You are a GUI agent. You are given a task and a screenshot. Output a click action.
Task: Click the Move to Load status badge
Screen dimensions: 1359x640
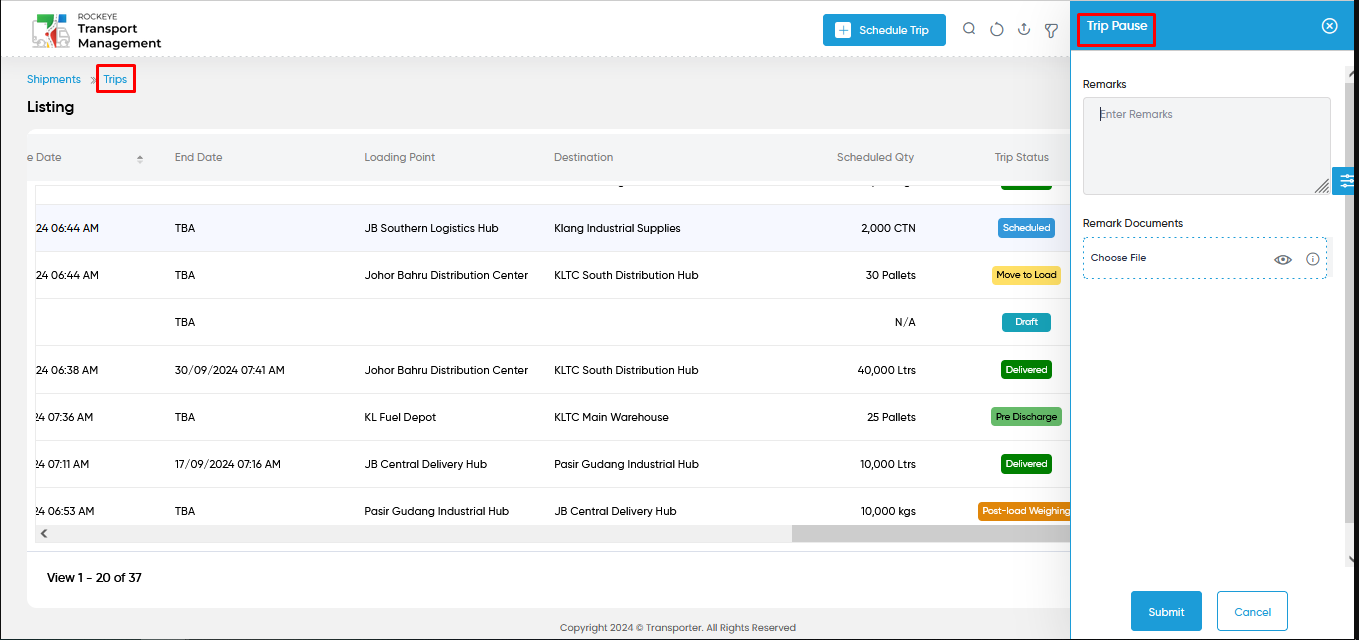click(1026, 275)
